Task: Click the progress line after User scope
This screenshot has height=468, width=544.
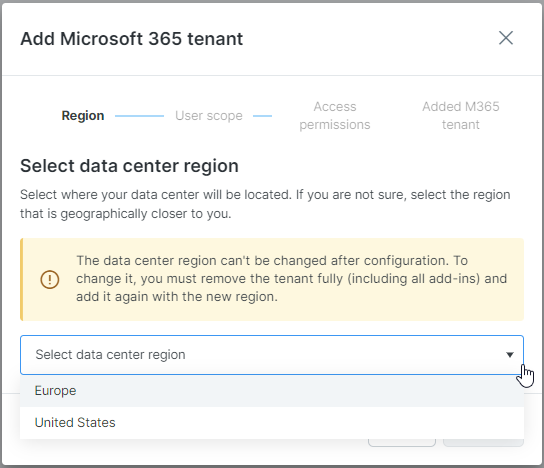Action: (262, 116)
